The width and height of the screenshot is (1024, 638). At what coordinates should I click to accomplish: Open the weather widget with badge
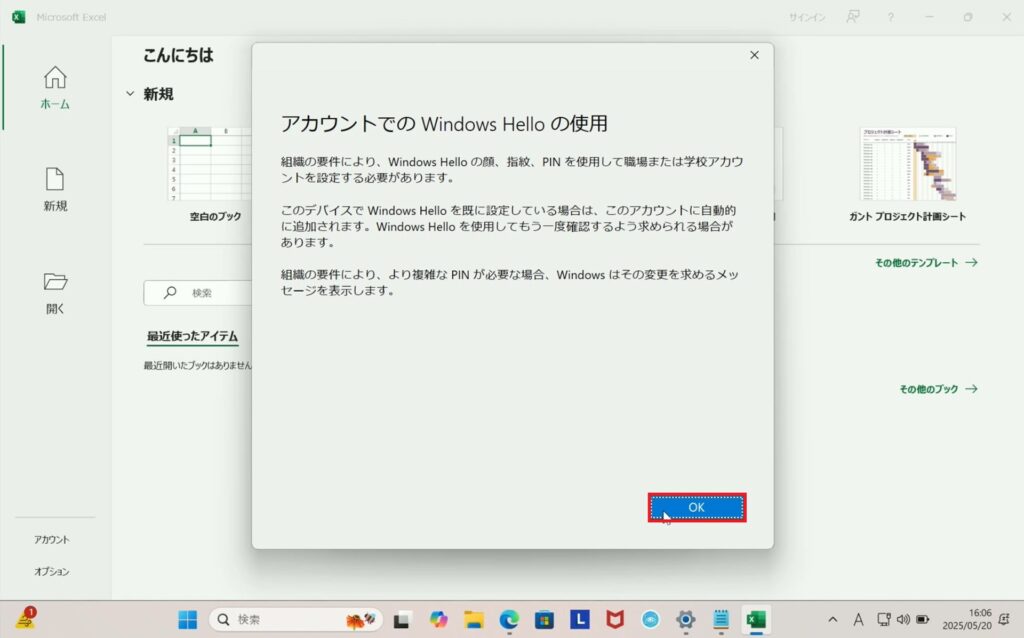point(26,618)
